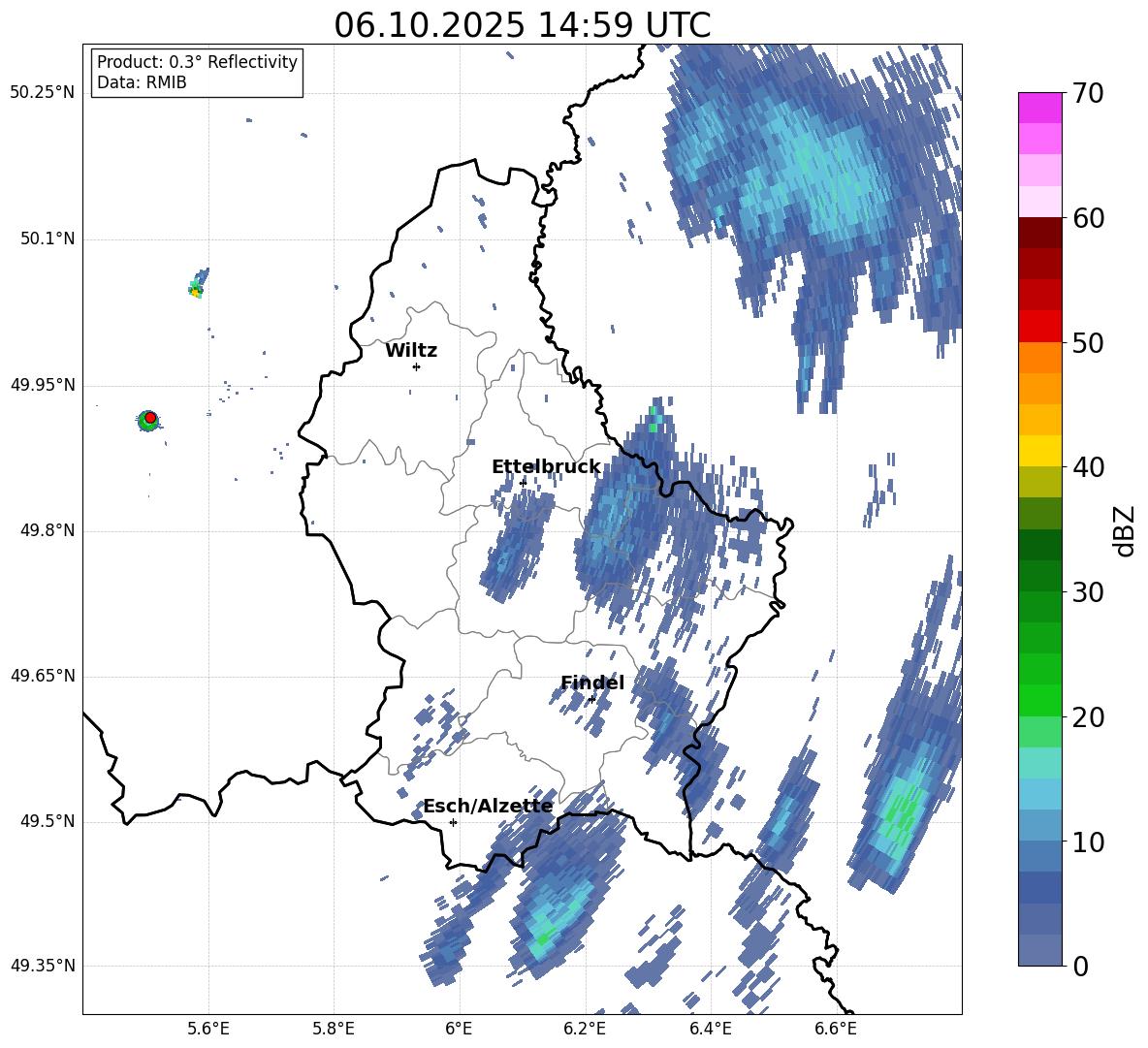Click the Wiltz station marker
Viewport: 1148px width, 1048px height.
[416, 366]
